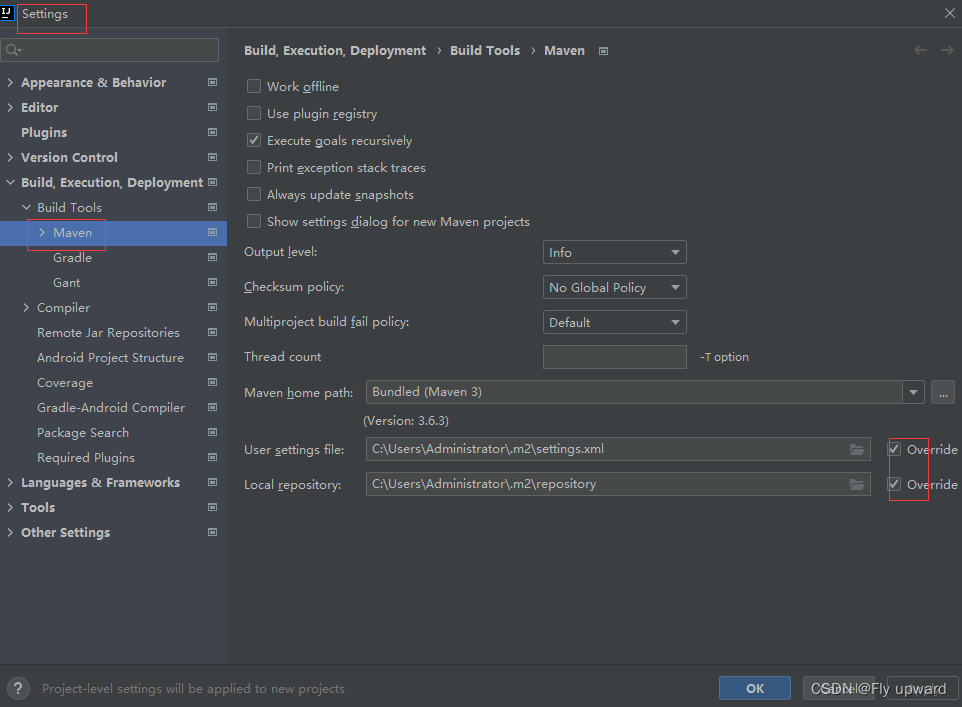Viewport: 962px width, 707px height.
Task: Confirm settings with OK button
Action: [x=755, y=689]
